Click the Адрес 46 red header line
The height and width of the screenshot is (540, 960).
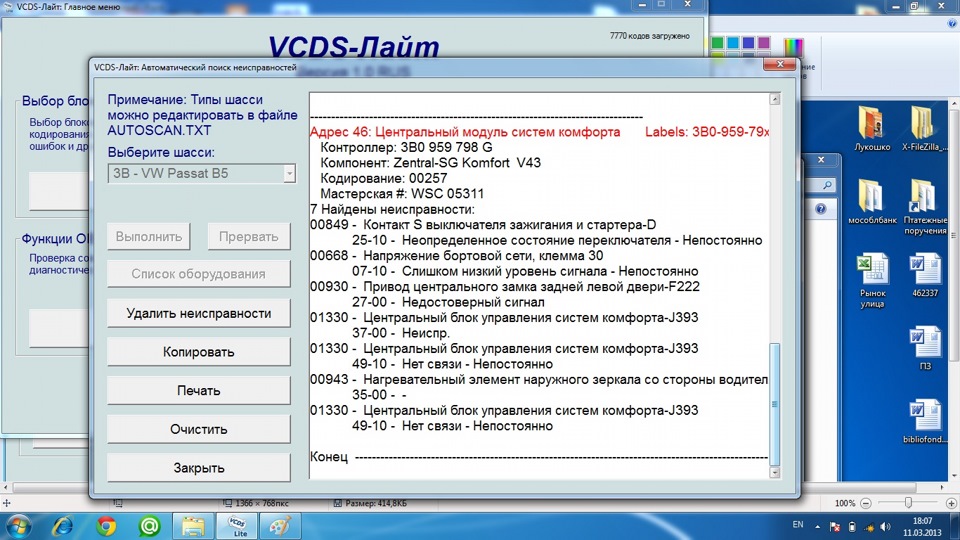coord(465,132)
